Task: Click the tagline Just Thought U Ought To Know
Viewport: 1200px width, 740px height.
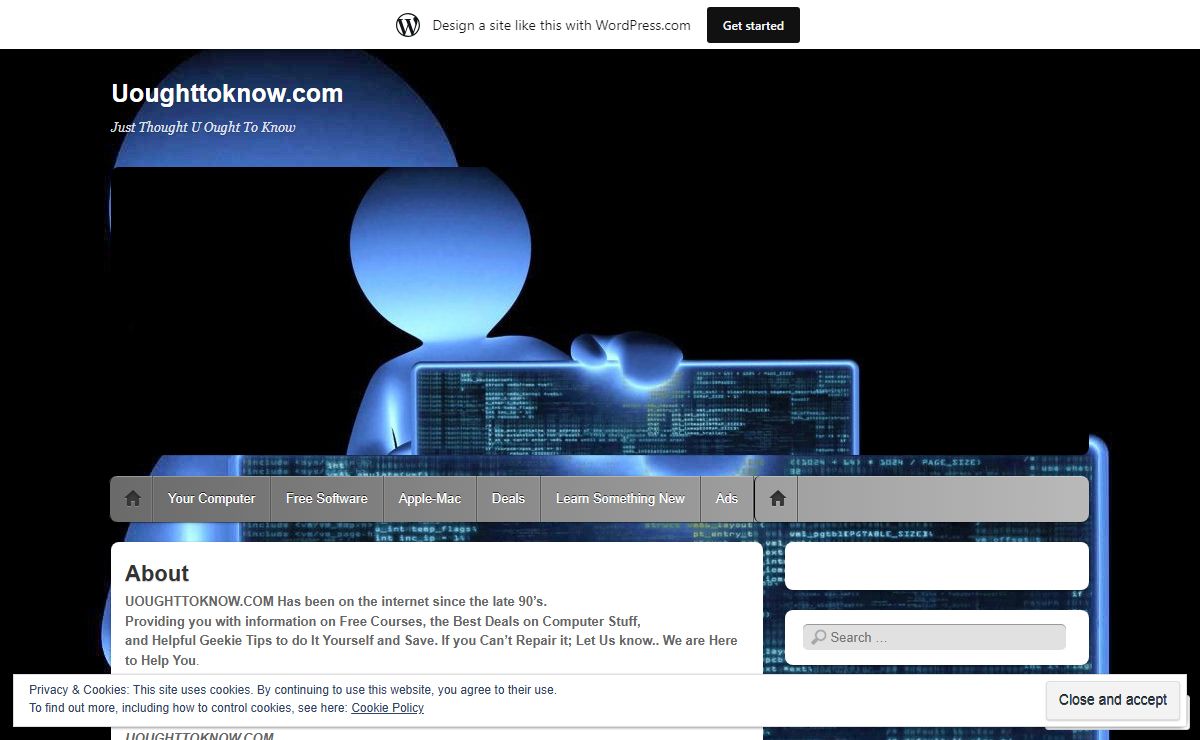Action: (x=203, y=127)
